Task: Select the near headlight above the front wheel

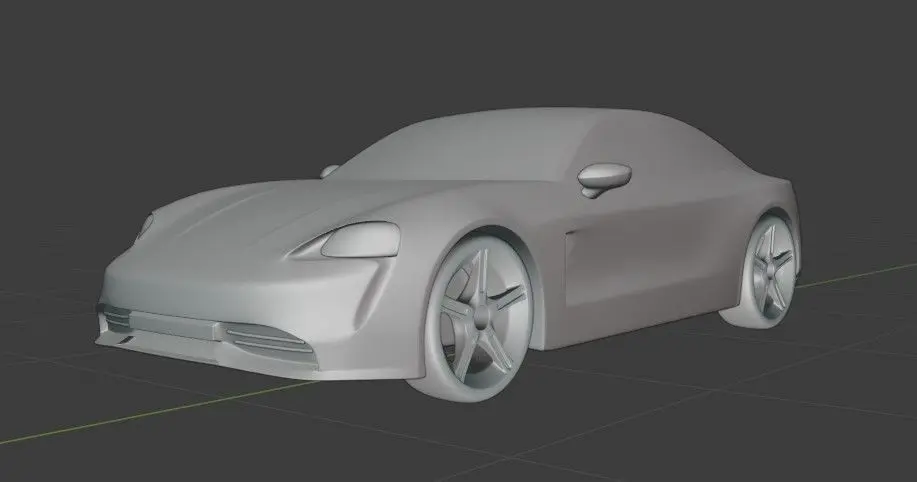Action: (360, 240)
